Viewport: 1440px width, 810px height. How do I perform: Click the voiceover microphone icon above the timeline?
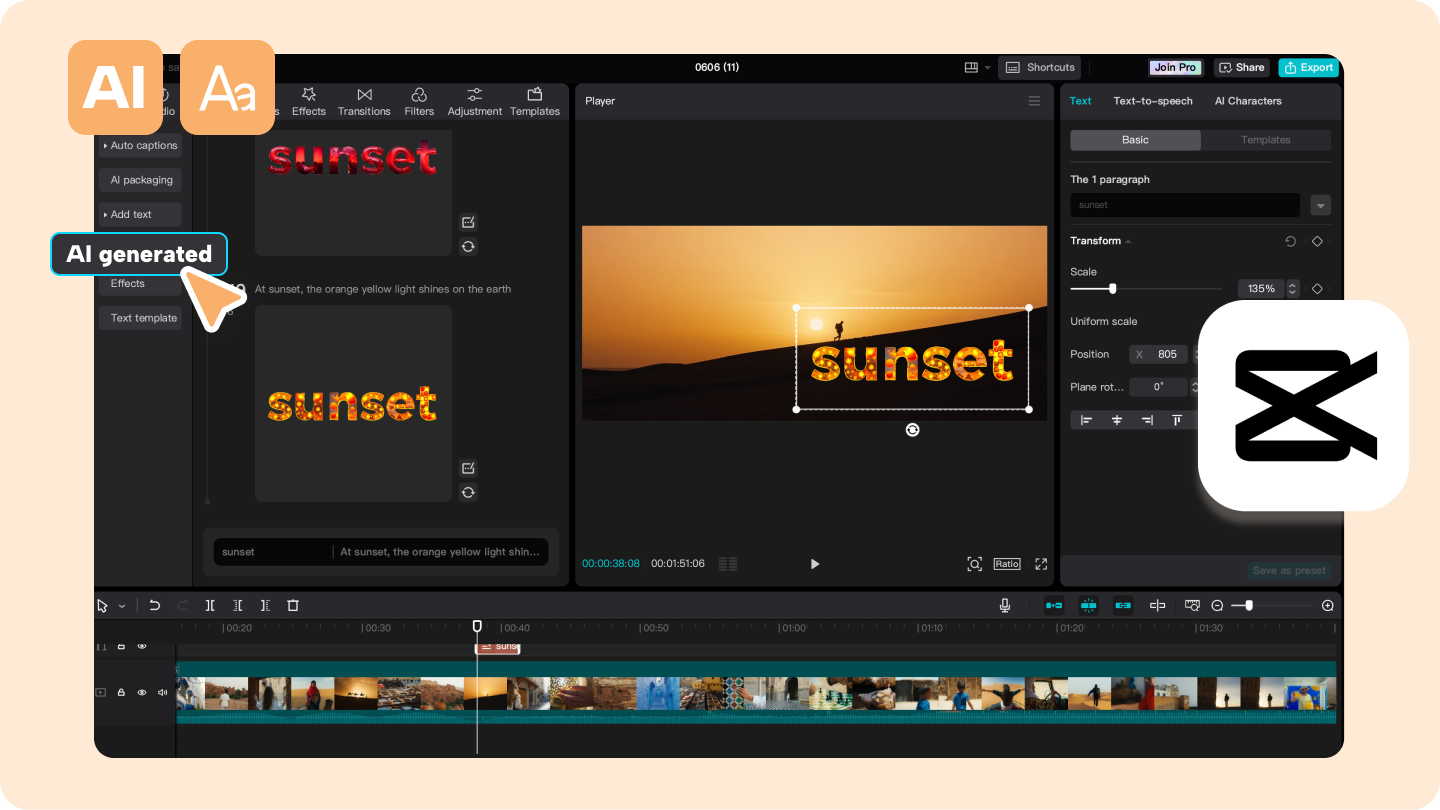click(x=1004, y=605)
